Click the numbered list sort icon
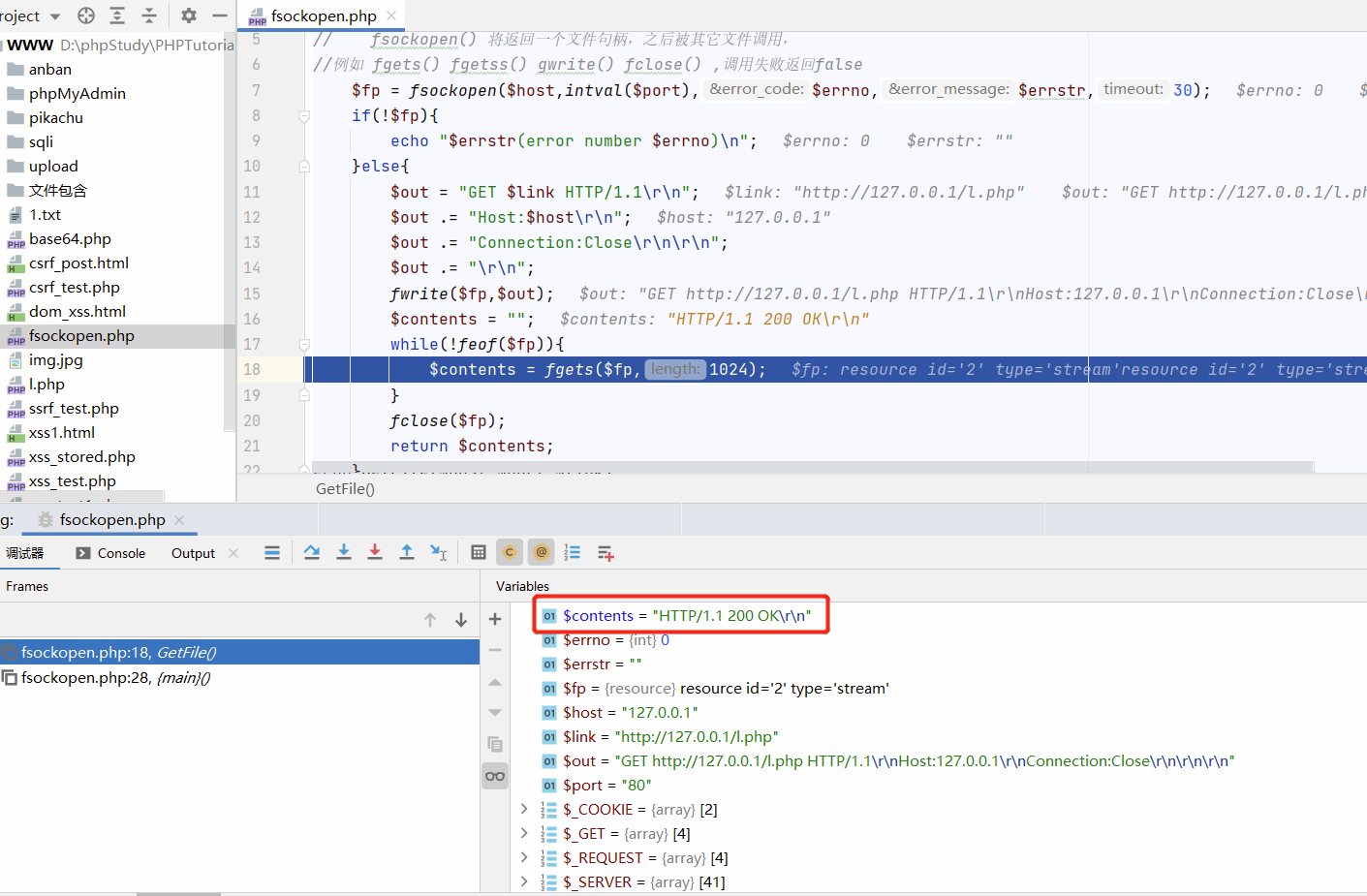The image size is (1367, 896). tap(573, 552)
